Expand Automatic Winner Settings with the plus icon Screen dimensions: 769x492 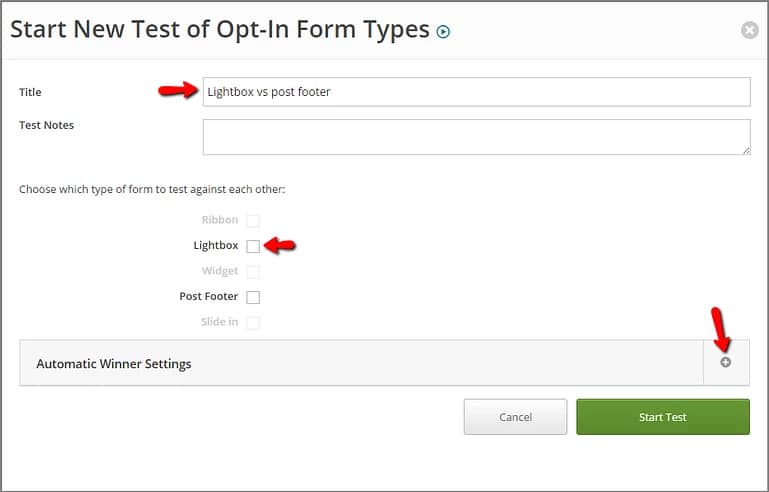point(725,362)
